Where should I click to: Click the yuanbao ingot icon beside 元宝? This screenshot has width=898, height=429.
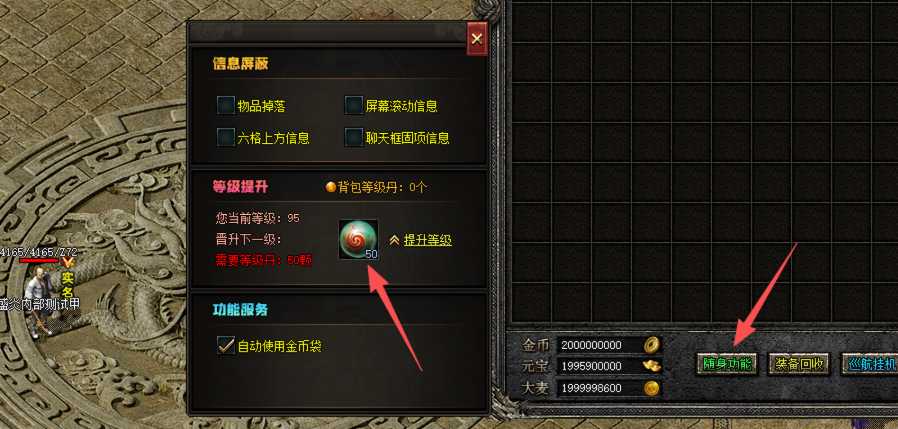pyautogui.click(x=651, y=365)
